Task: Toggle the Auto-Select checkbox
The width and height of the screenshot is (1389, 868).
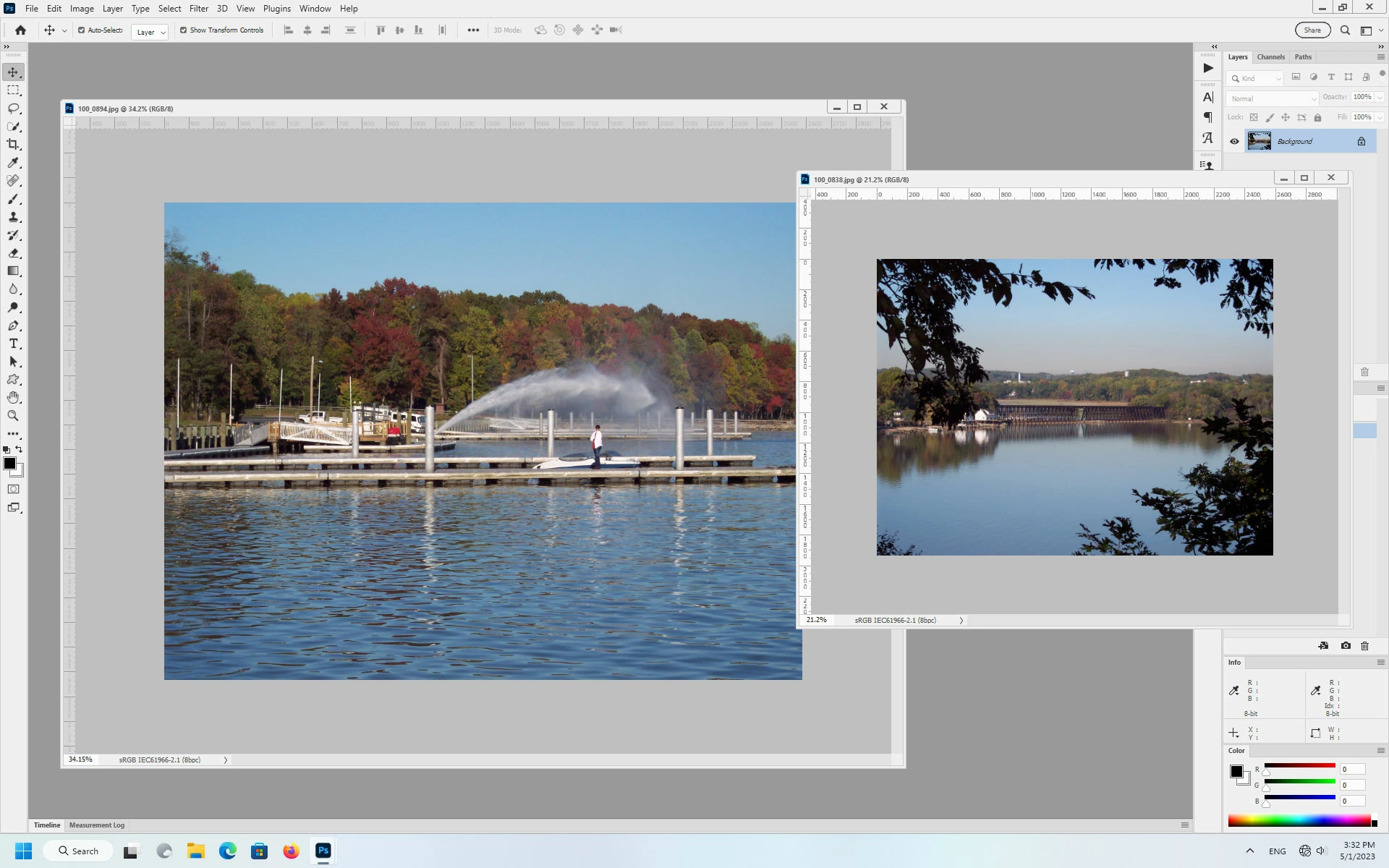Action: pyautogui.click(x=81, y=30)
